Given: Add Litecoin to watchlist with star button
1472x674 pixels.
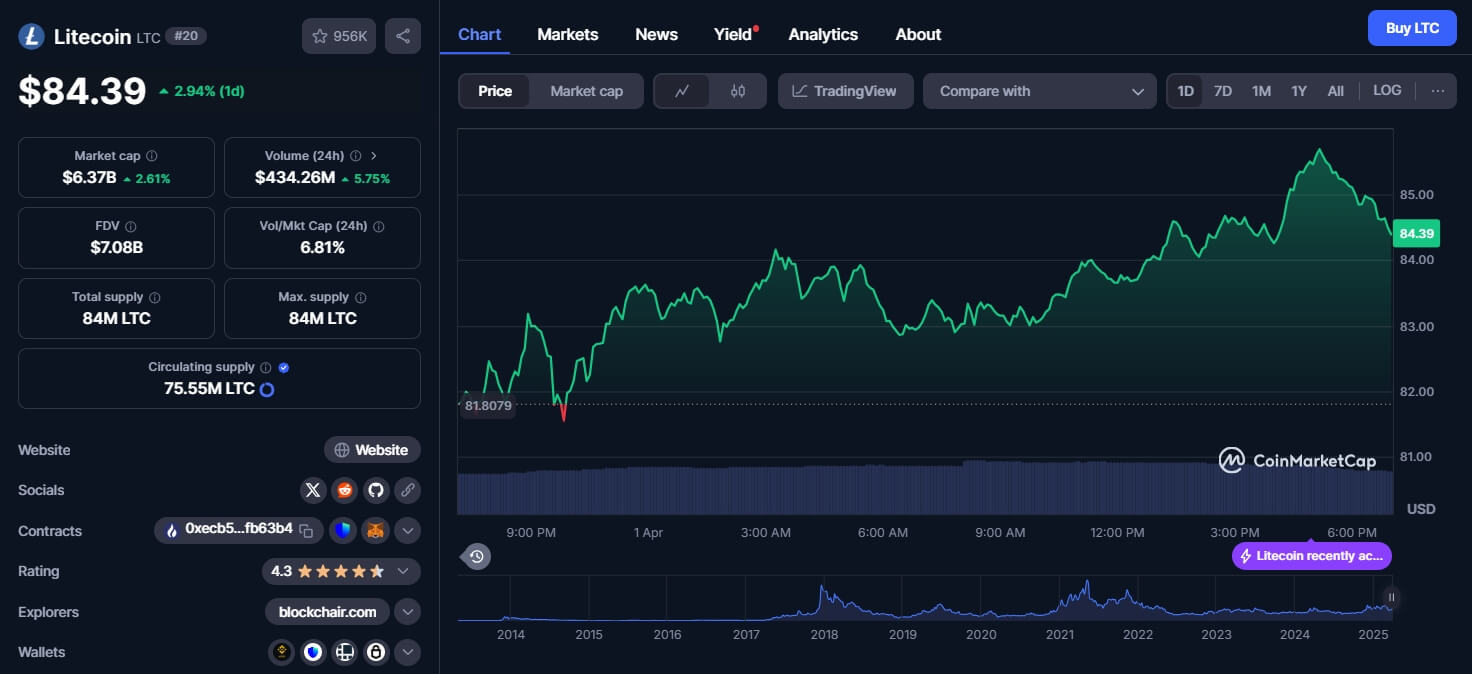Looking at the screenshot, I should tap(339, 36).
